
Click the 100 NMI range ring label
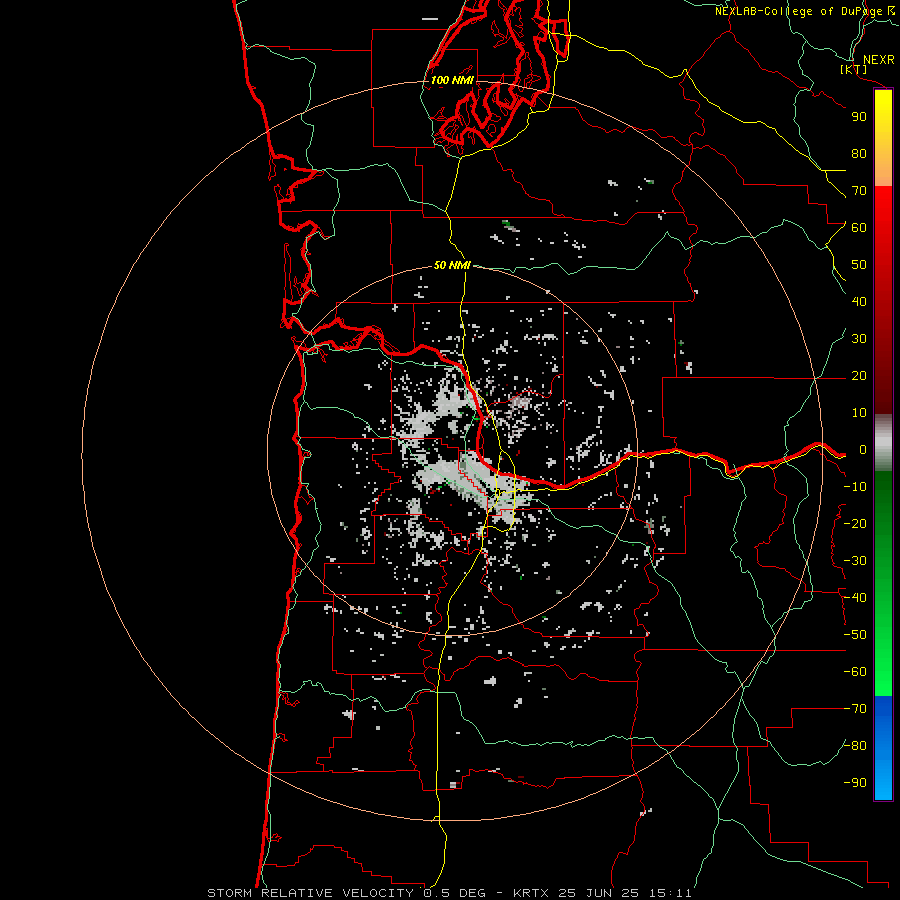pyautogui.click(x=452, y=80)
